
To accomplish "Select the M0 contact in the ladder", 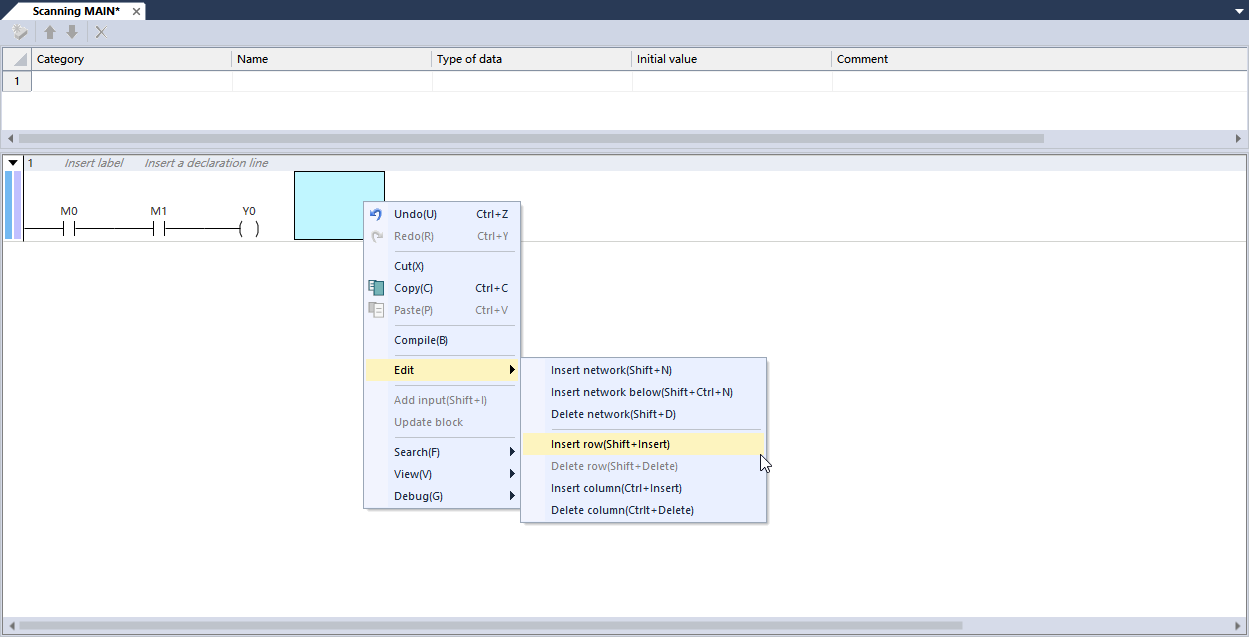I will (69, 229).
